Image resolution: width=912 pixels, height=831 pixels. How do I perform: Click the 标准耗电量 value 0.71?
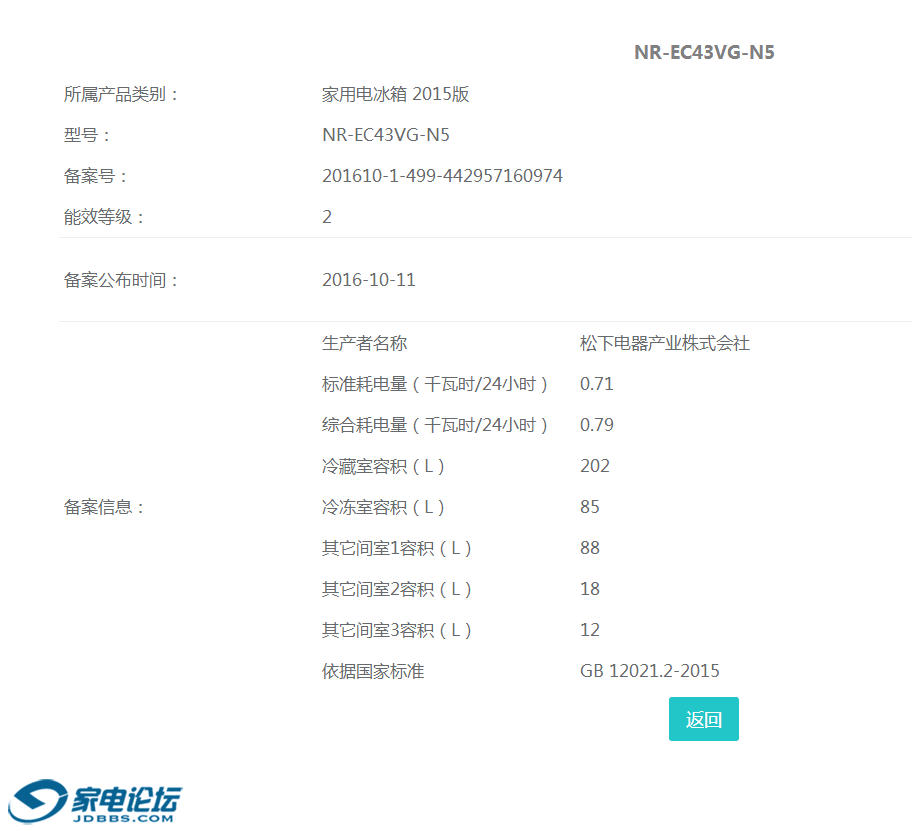(x=596, y=384)
